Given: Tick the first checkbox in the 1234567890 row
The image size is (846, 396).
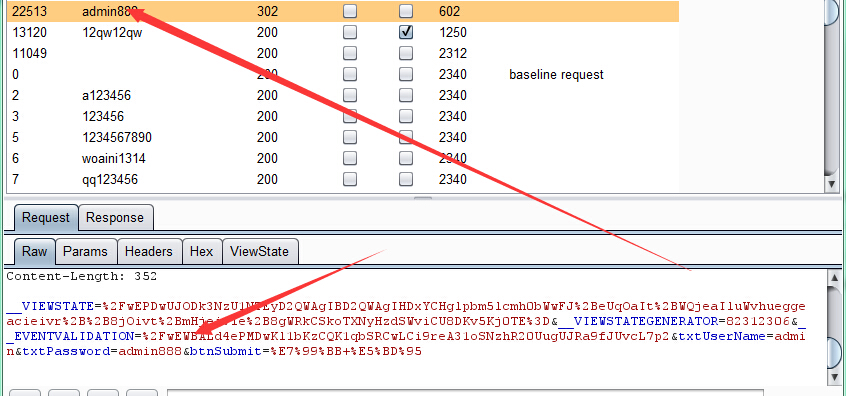Looking at the screenshot, I should [350, 137].
